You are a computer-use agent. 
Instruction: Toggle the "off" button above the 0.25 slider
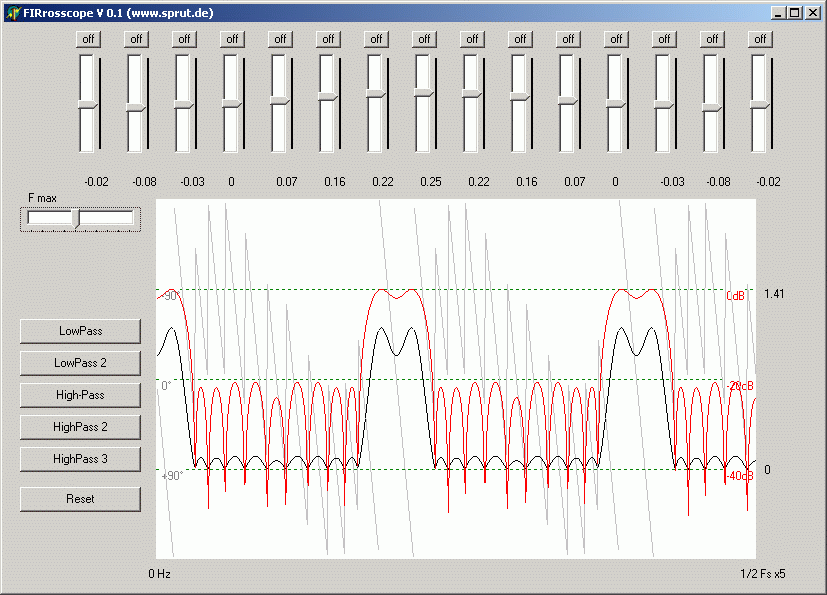(424, 39)
